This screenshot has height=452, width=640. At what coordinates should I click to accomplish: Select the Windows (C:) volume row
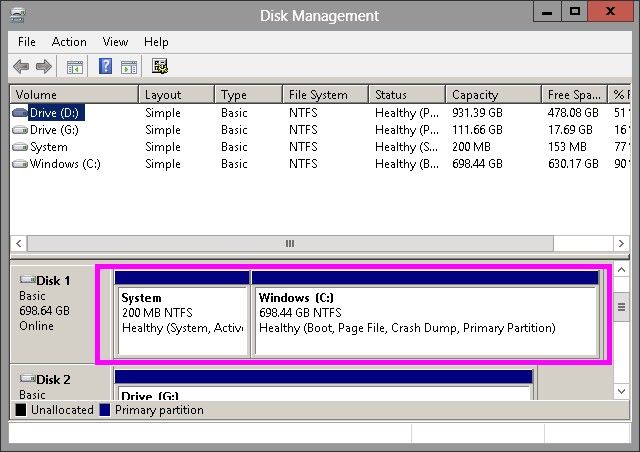[x=68, y=164]
